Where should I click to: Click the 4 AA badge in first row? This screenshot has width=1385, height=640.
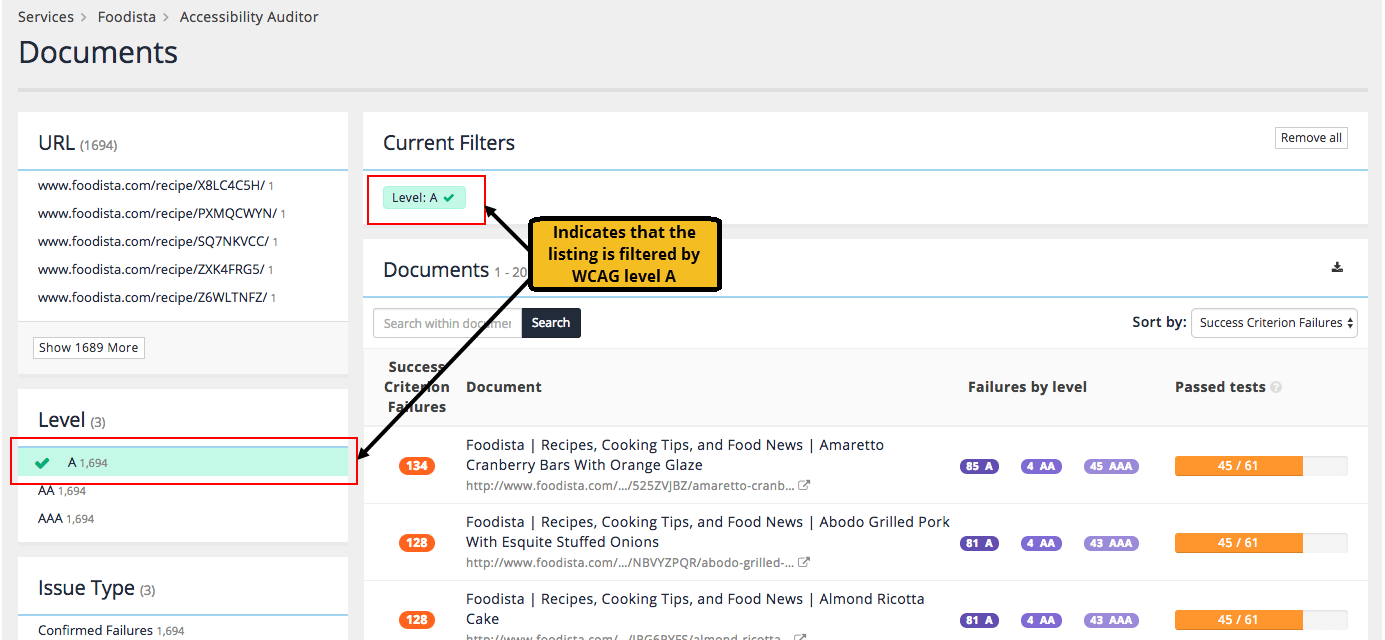(x=1041, y=466)
